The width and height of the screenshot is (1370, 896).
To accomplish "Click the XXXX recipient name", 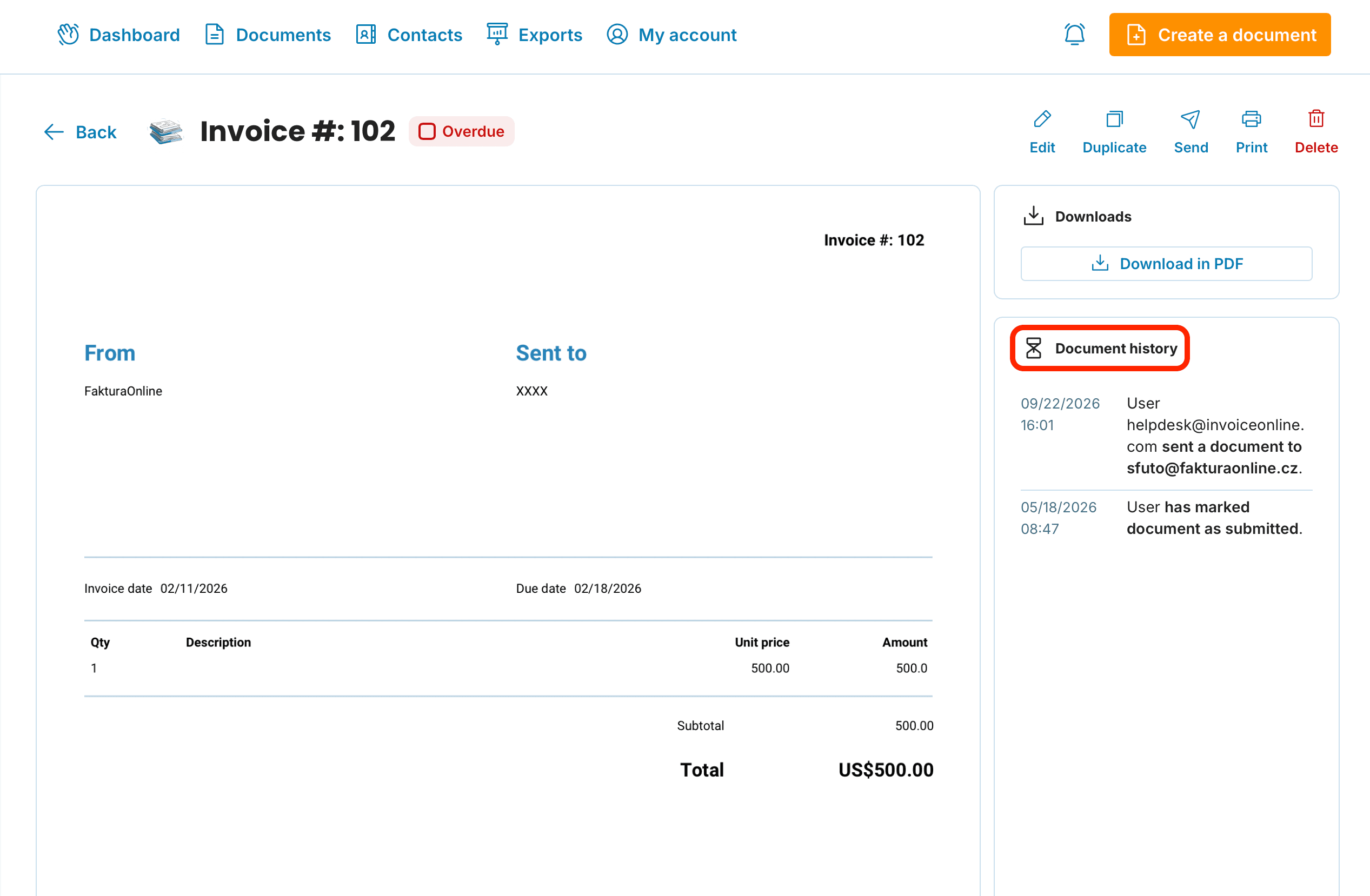I will pyautogui.click(x=532, y=391).
